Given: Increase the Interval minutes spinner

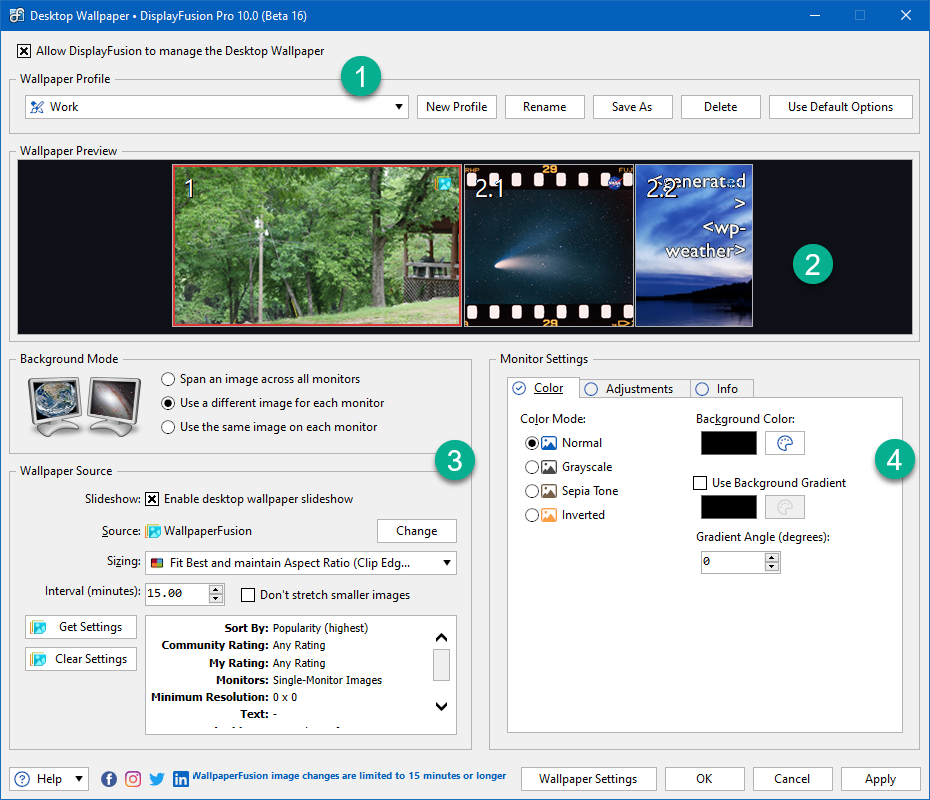Looking at the screenshot, I should tap(216, 589).
